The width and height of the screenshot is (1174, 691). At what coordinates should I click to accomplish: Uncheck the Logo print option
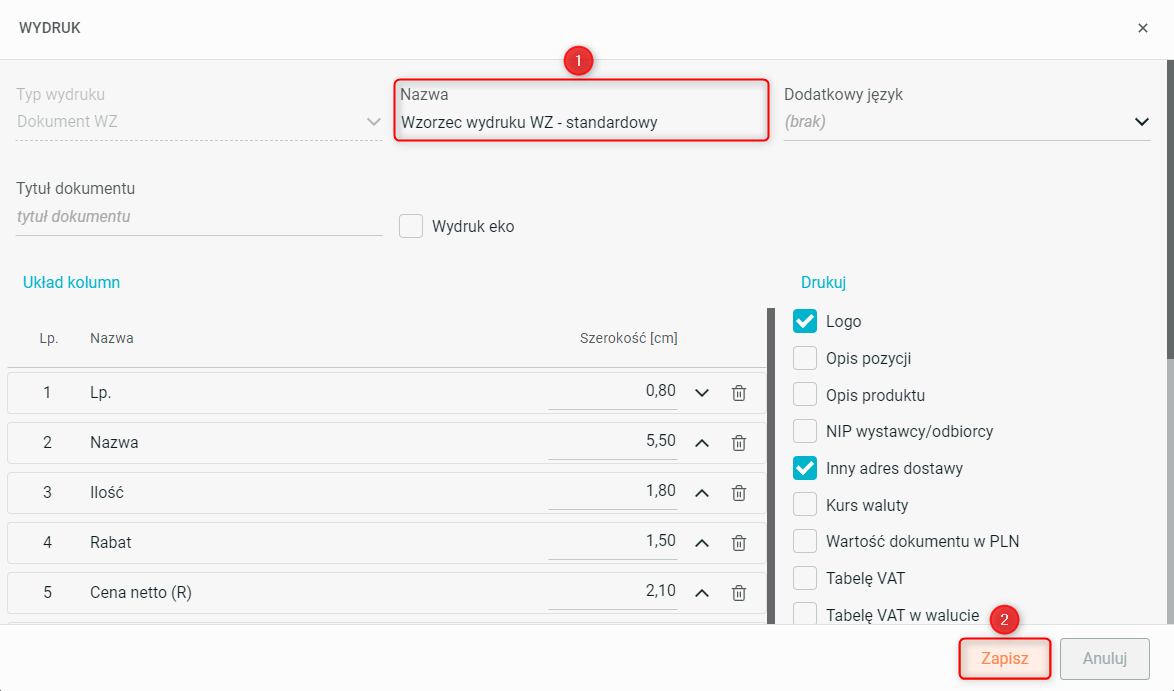pyautogui.click(x=805, y=321)
